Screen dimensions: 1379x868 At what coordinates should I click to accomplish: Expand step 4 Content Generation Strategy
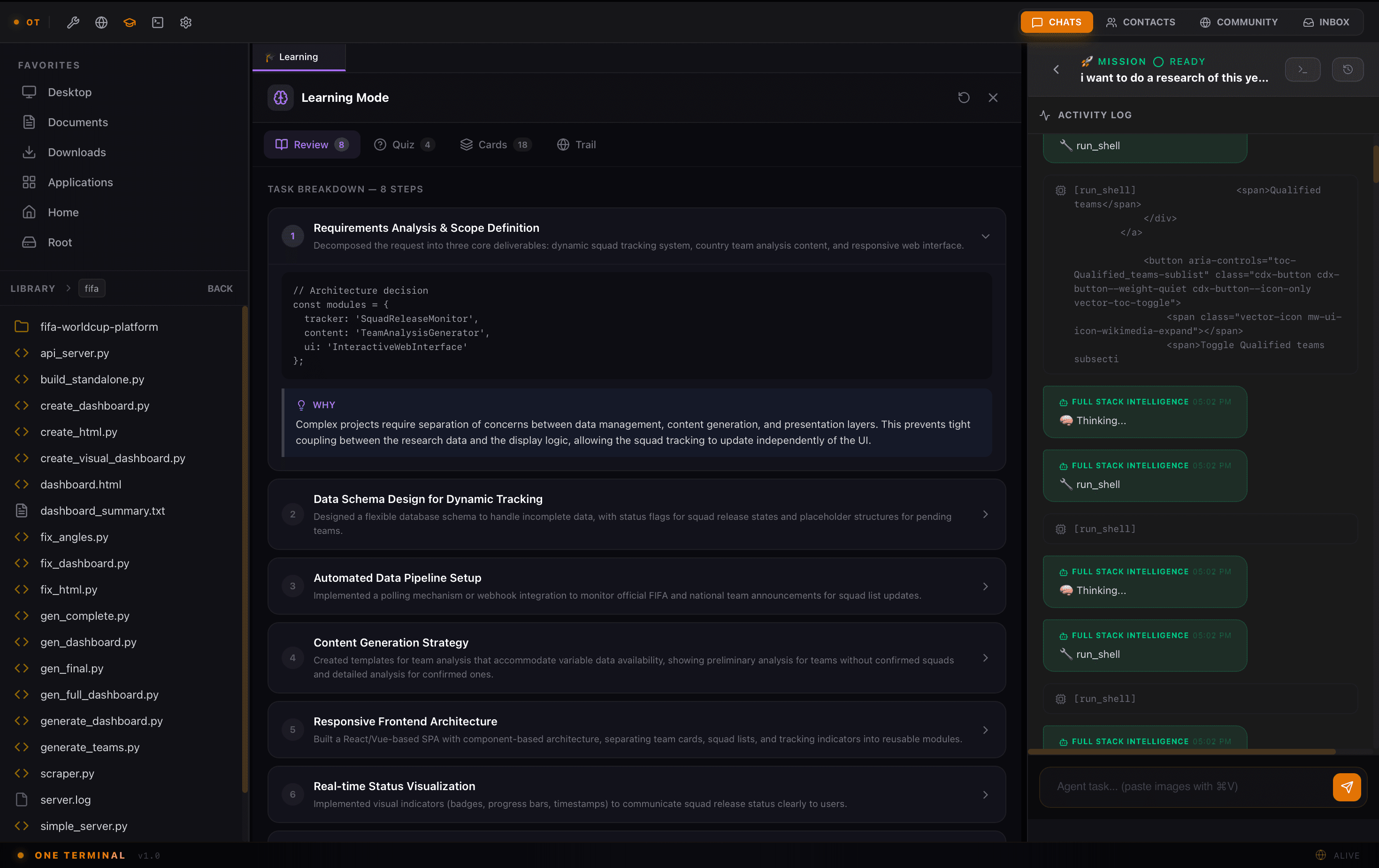pyautogui.click(x=986, y=658)
